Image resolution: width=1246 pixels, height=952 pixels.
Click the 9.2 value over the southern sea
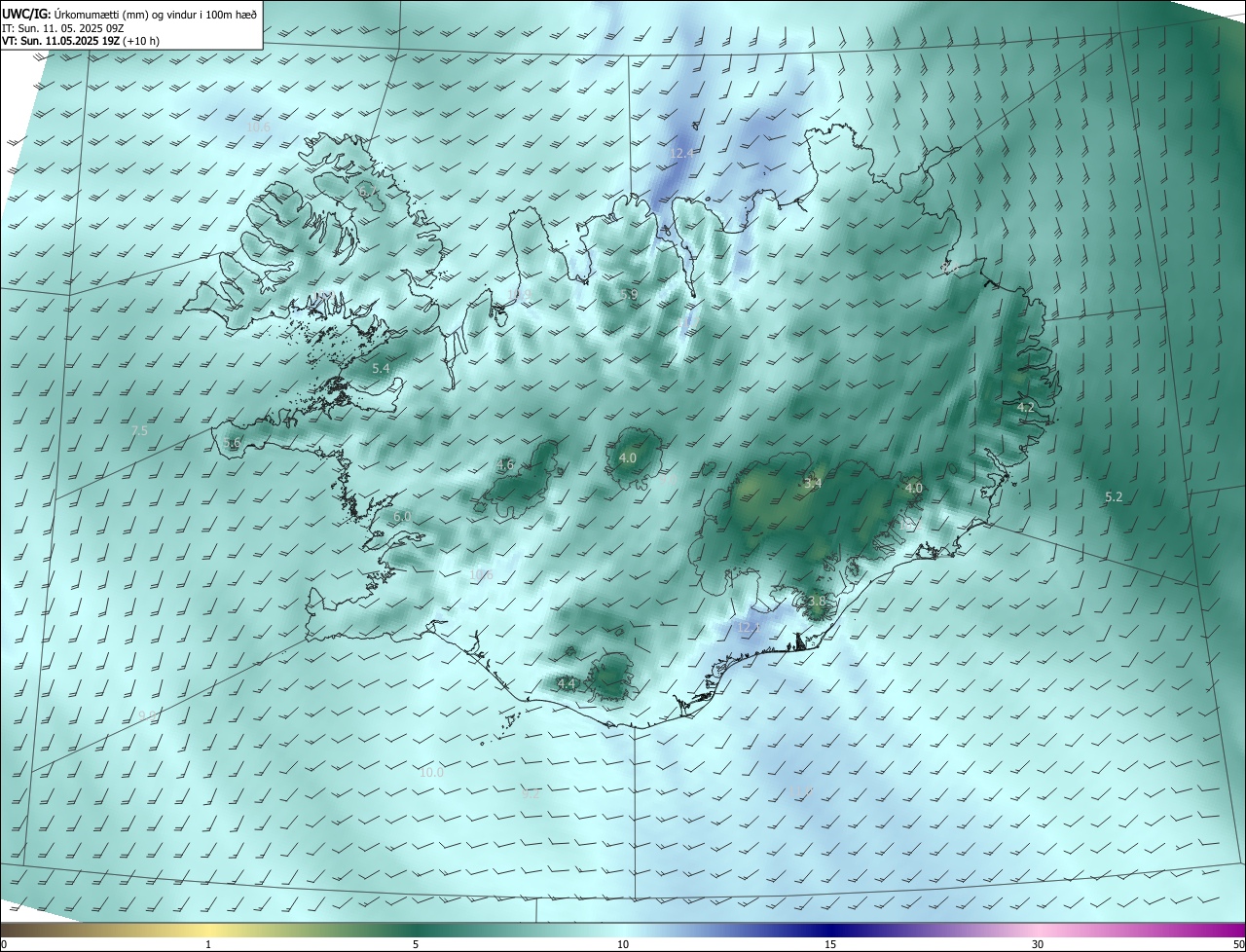pos(531,793)
